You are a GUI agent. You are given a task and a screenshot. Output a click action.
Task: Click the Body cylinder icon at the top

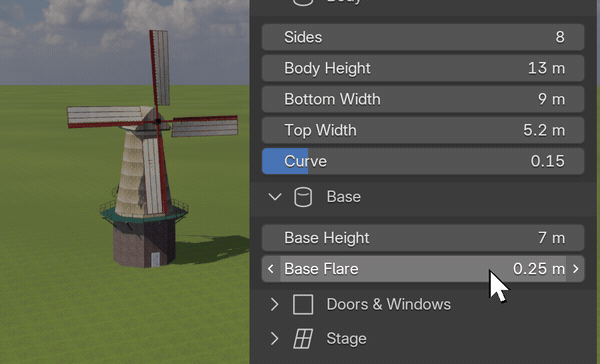(x=303, y=2)
